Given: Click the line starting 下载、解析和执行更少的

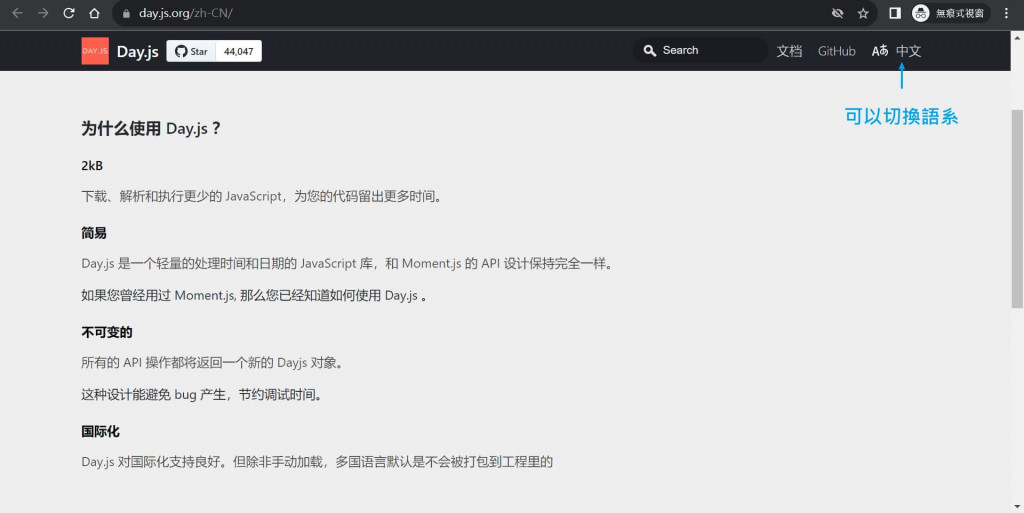Looking at the screenshot, I should click(263, 196).
